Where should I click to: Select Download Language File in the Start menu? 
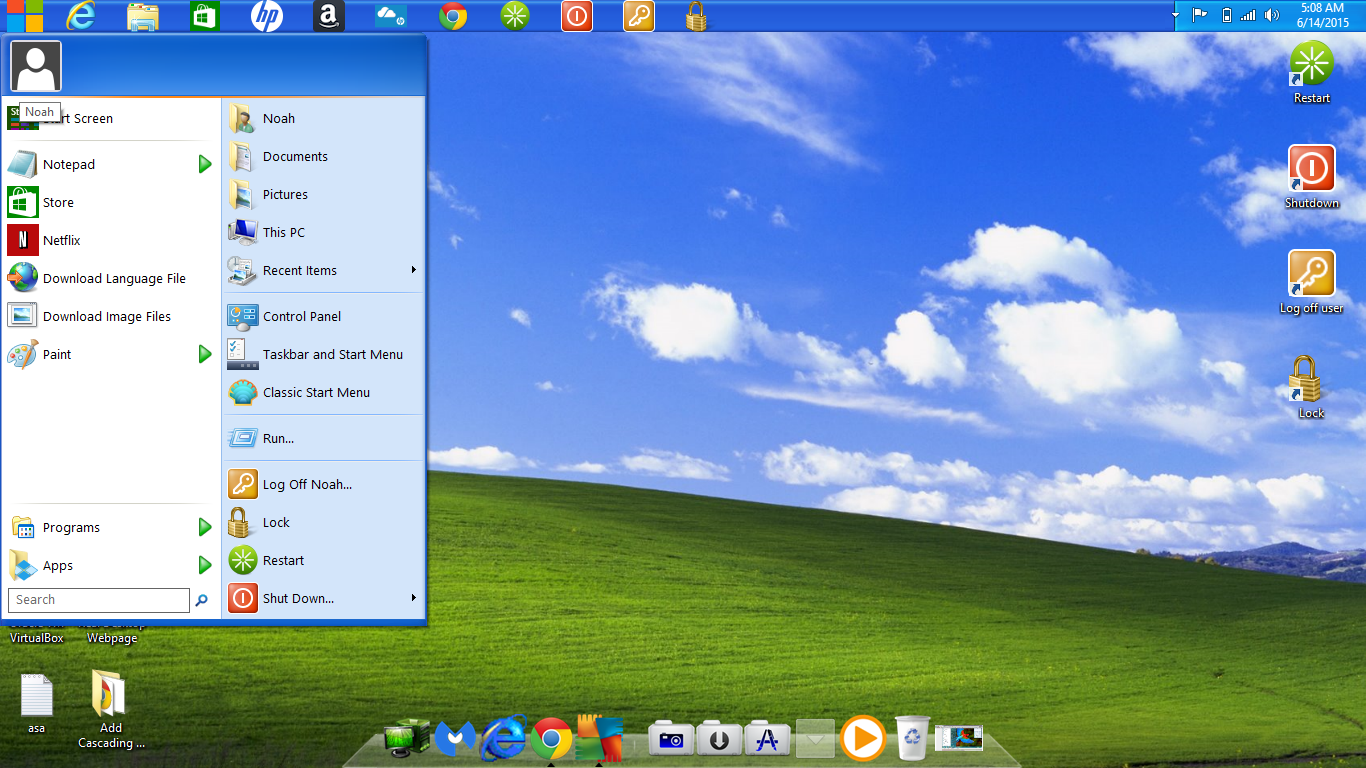[111, 278]
